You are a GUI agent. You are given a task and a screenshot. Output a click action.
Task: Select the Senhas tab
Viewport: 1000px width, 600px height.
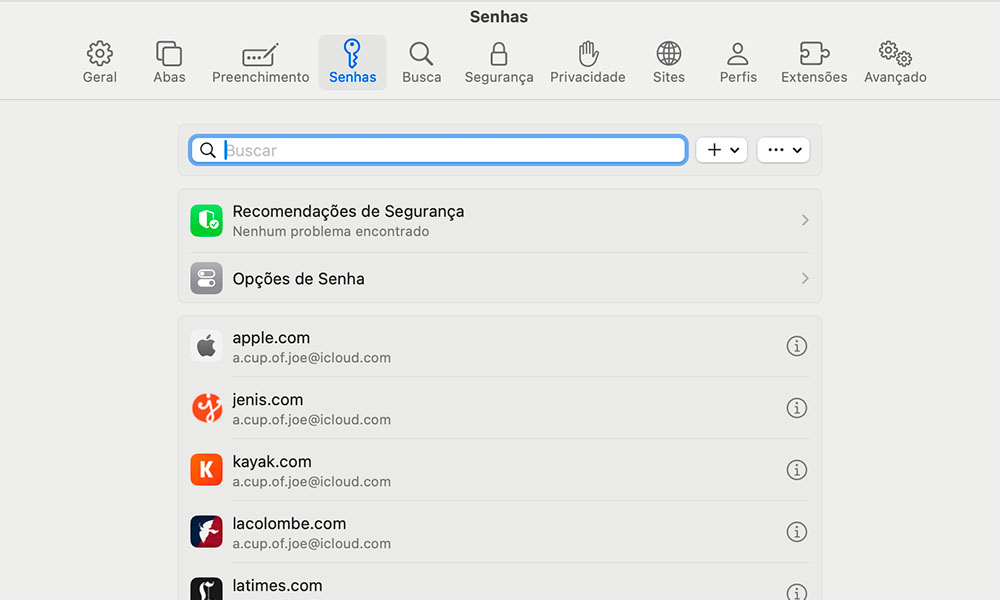352,60
